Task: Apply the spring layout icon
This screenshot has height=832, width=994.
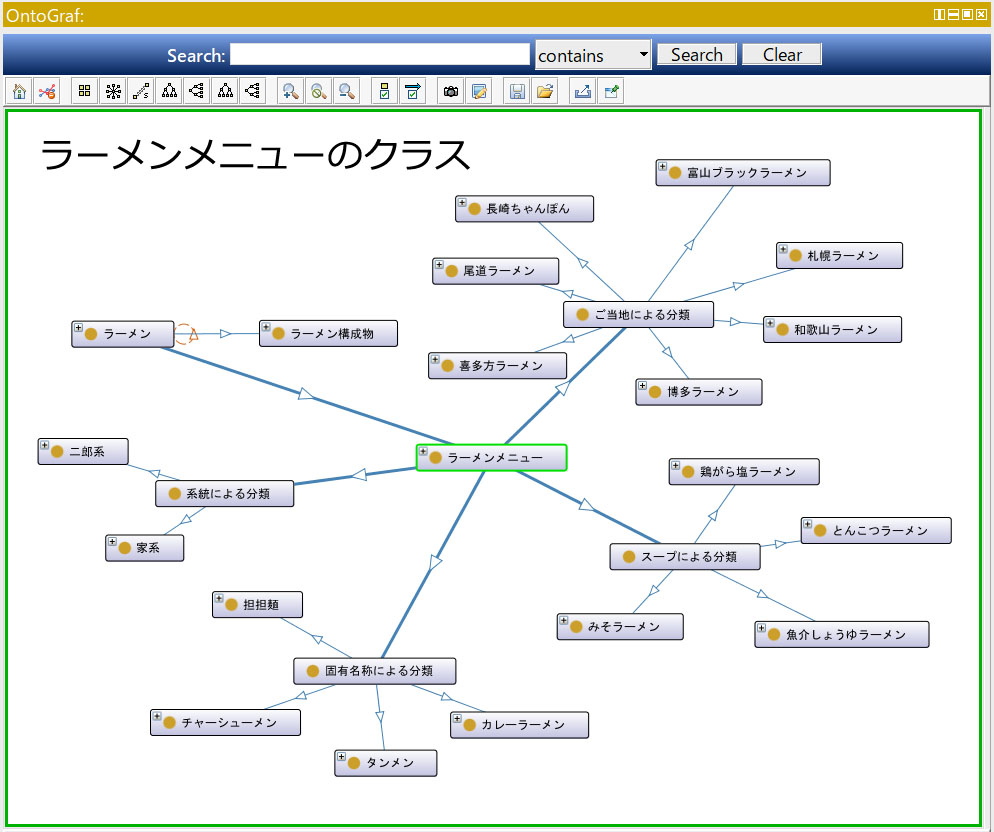Action: (x=141, y=91)
